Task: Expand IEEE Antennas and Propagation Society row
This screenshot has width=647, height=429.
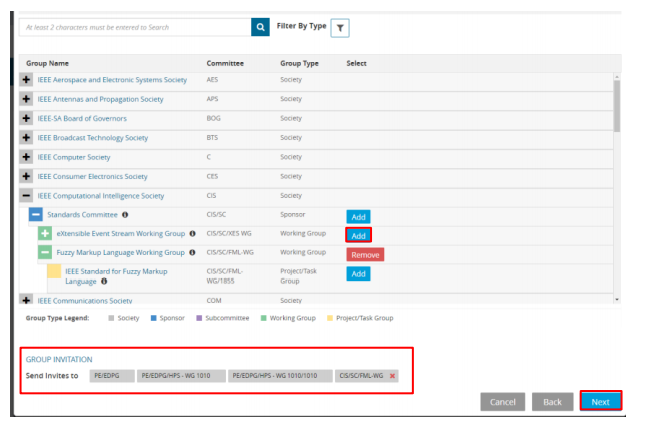Action: pyautogui.click(x=26, y=99)
